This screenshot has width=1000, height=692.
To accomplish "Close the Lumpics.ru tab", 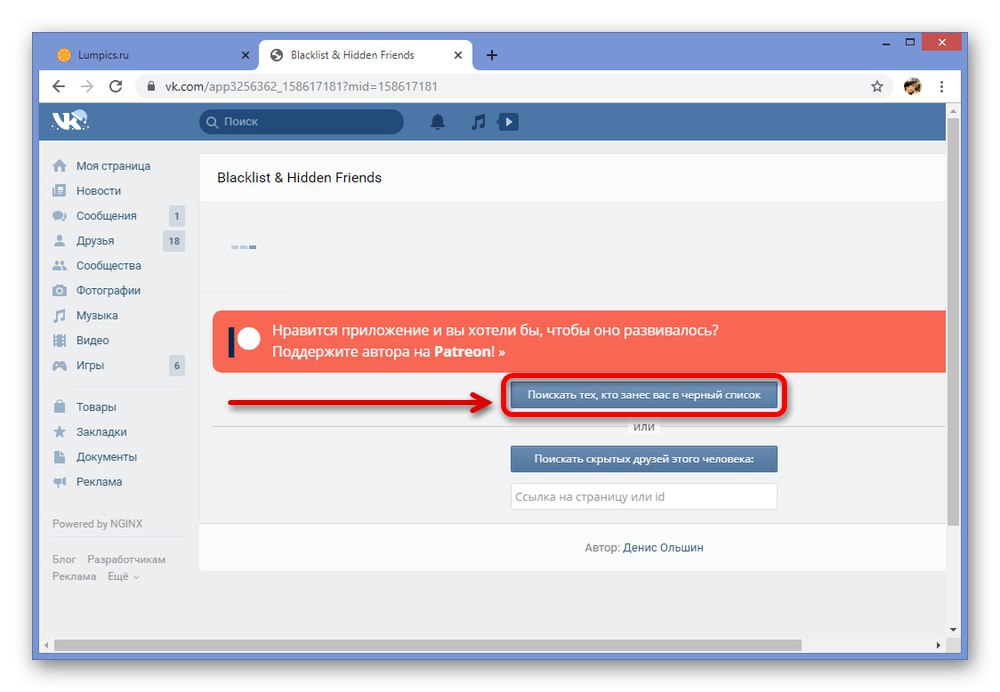I will point(246,55).
